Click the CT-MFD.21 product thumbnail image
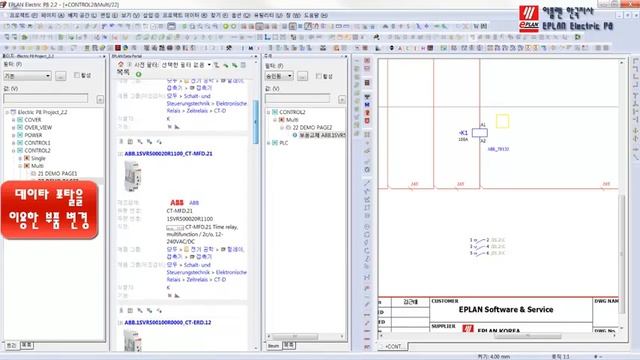This screenshot has height=360, width=640. [x=133, y=176]
